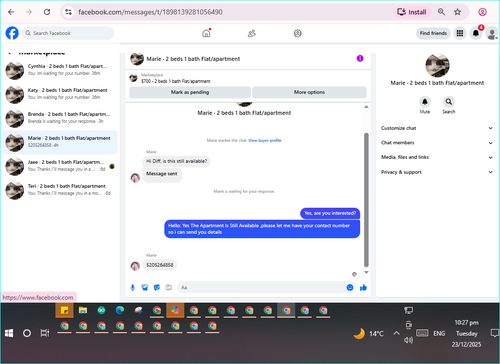The image size is (500, 364).
Task: Select Marie's apartment conversation in list
Action: (60, 142)
